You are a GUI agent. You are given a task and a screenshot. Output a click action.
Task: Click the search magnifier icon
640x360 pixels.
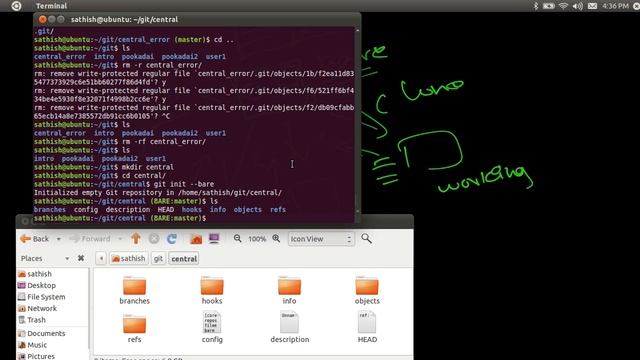(x=366, y=238)
